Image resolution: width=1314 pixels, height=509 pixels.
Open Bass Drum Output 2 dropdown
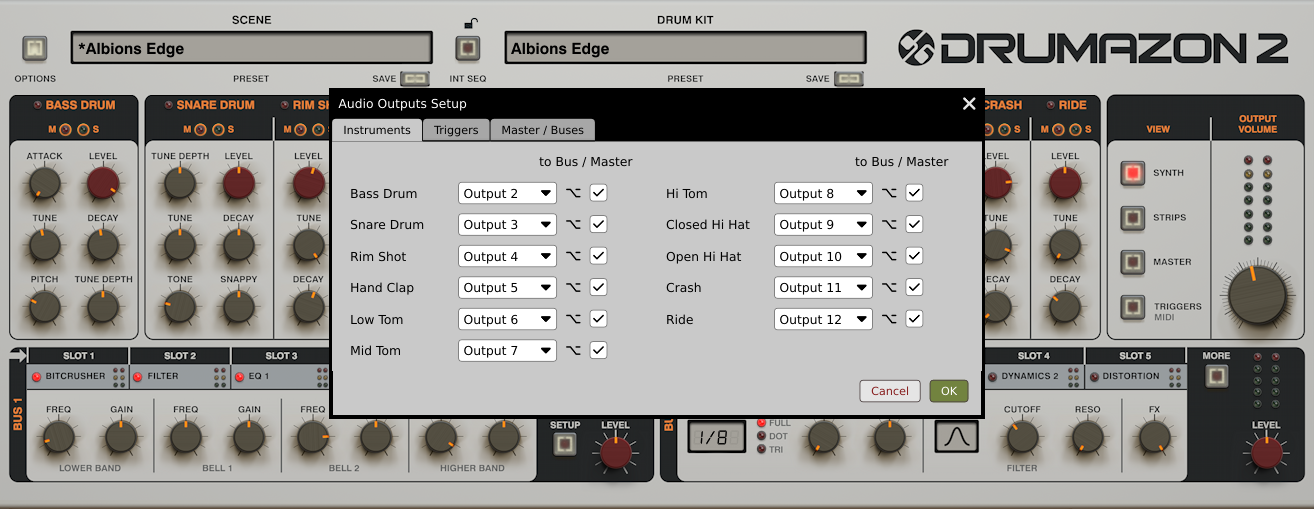[x=508, y=194]
